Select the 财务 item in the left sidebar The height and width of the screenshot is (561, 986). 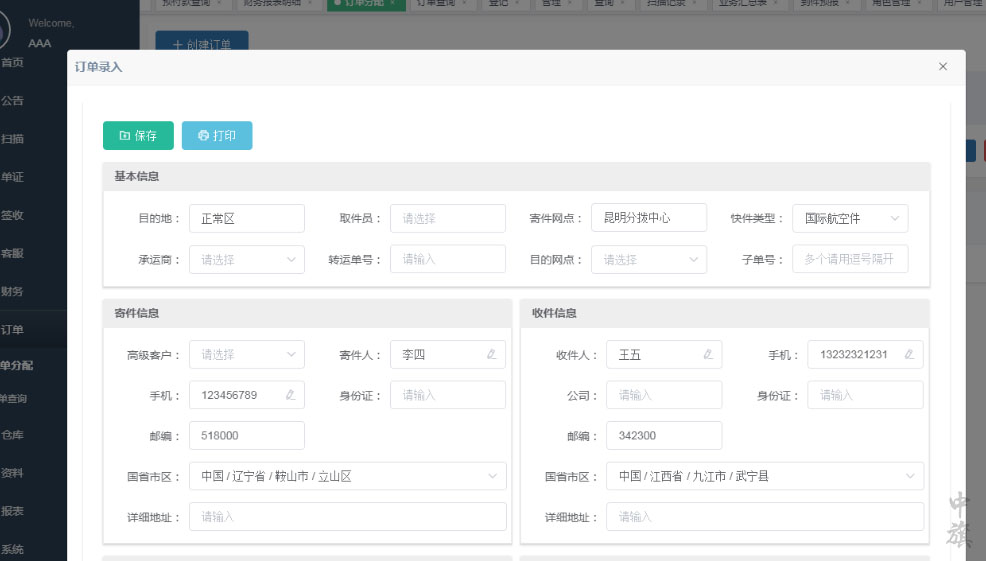(13, 292)
